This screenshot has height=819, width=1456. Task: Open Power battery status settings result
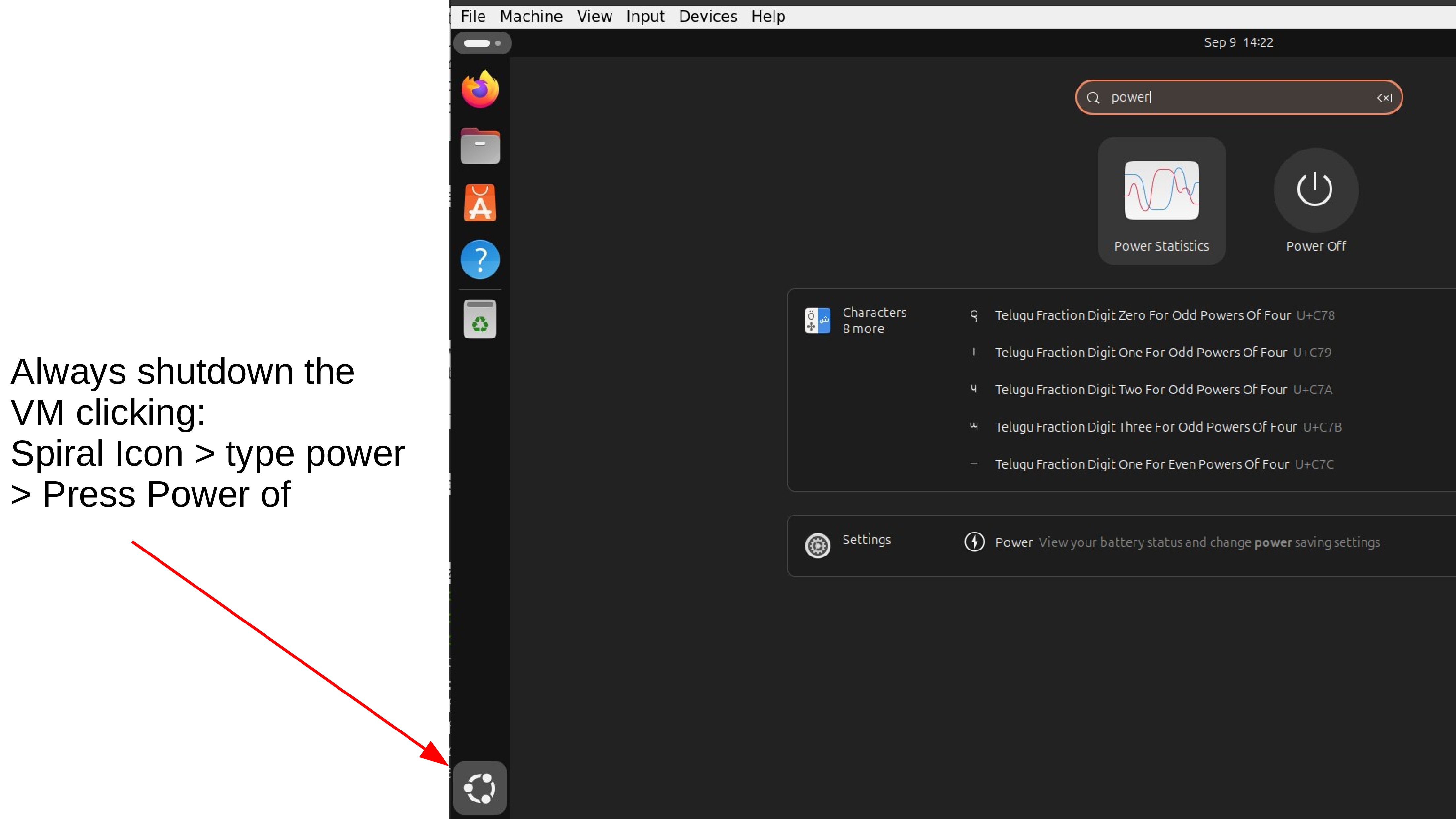pos(1187,542)
